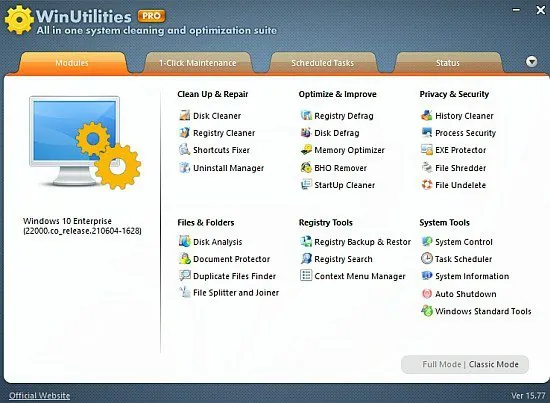Open Duplicate Files Finder text link

pos(234,276)
